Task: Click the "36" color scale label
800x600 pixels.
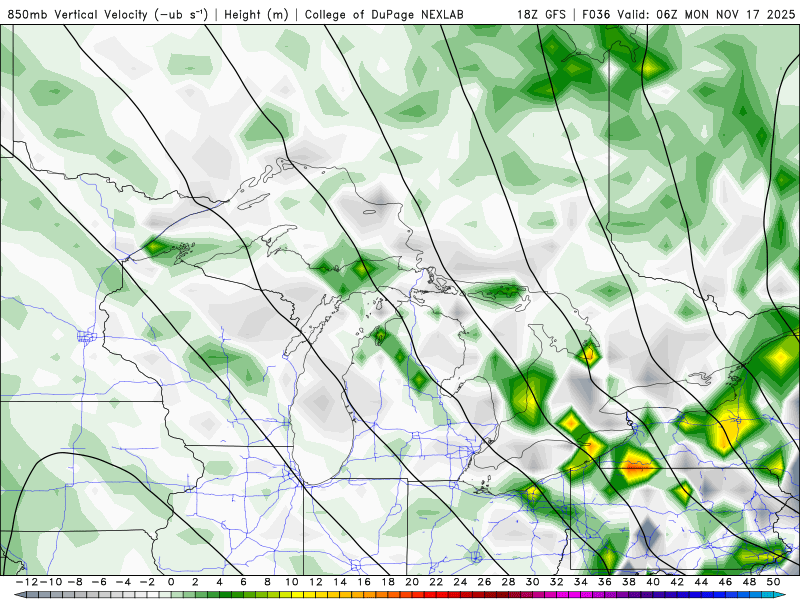Action: 605,582
